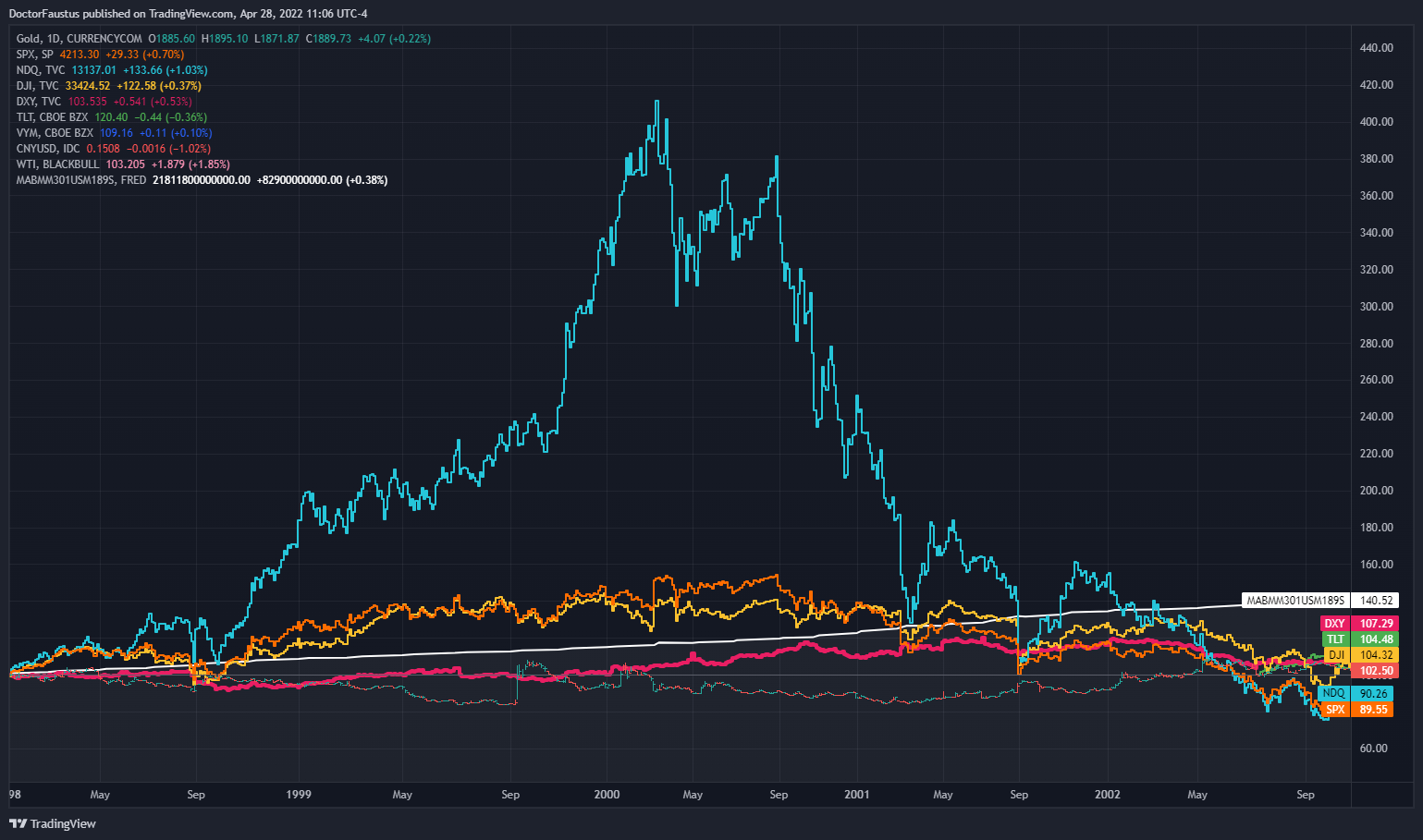Click the SPX value 4213.30

80,55
